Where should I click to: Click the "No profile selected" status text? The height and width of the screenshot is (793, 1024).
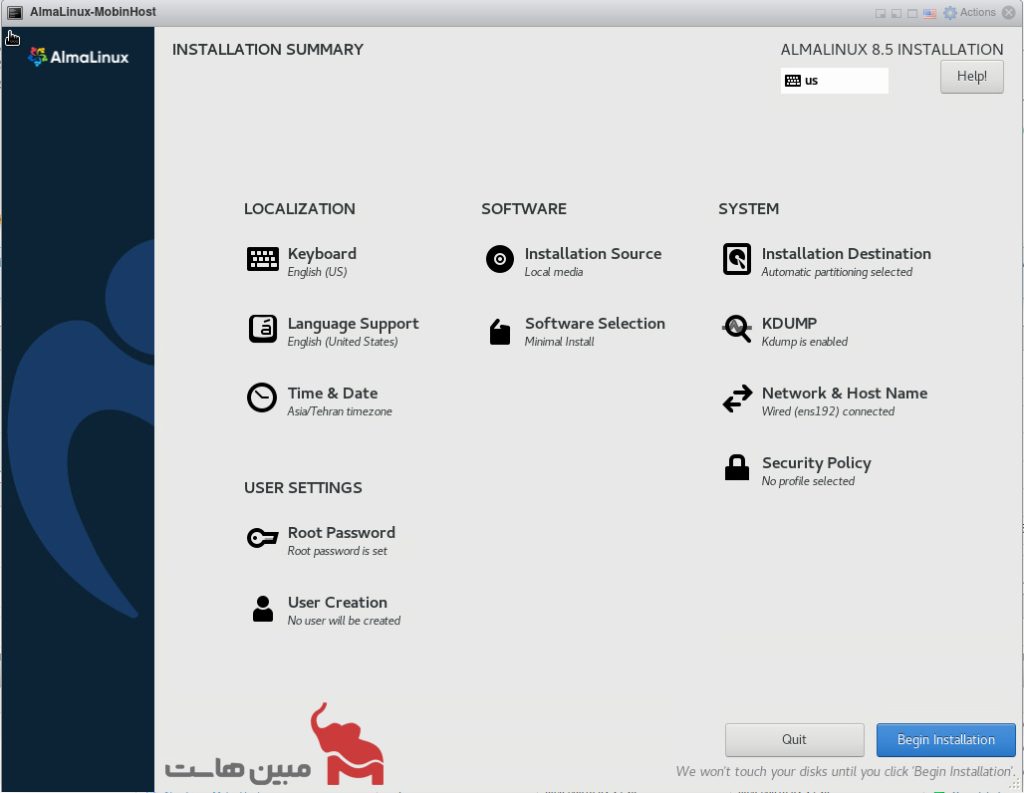pyautogui.click(x=808, y=481)
